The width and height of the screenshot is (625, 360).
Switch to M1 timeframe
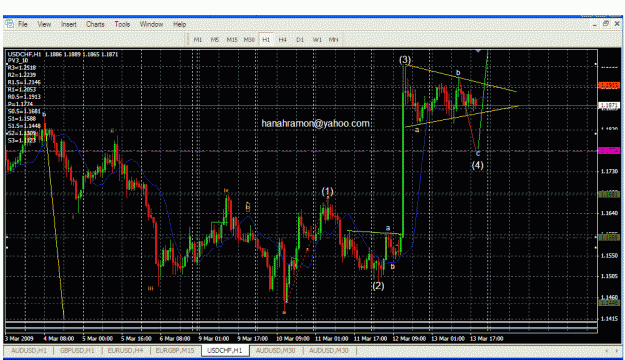tap(198, 40)
